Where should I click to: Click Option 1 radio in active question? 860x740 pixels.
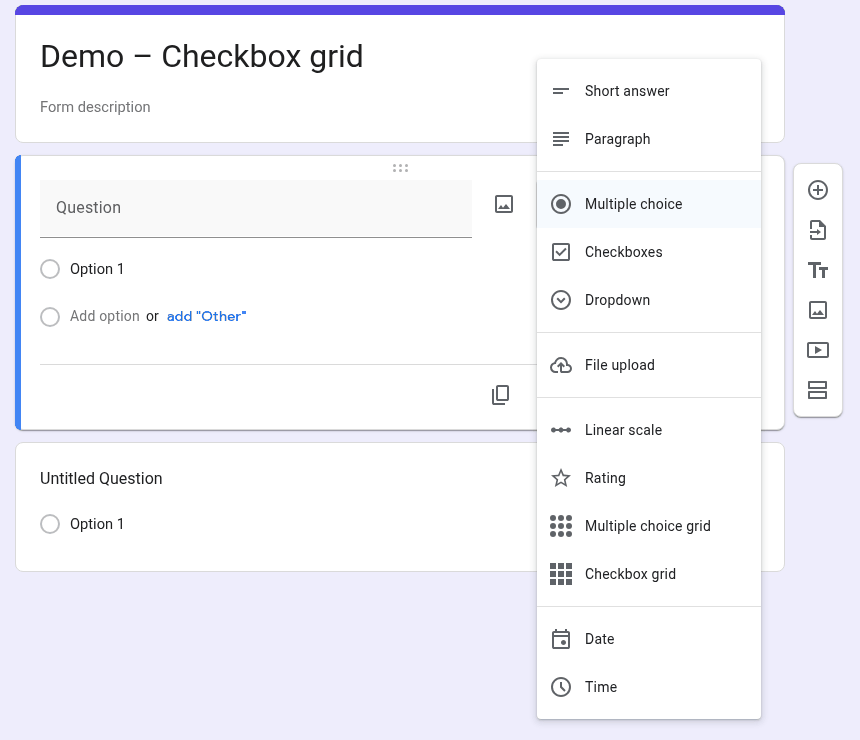(50, 269)
